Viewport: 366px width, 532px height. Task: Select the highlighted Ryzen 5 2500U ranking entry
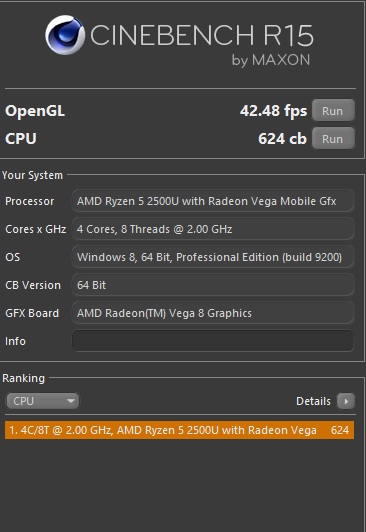179,430
